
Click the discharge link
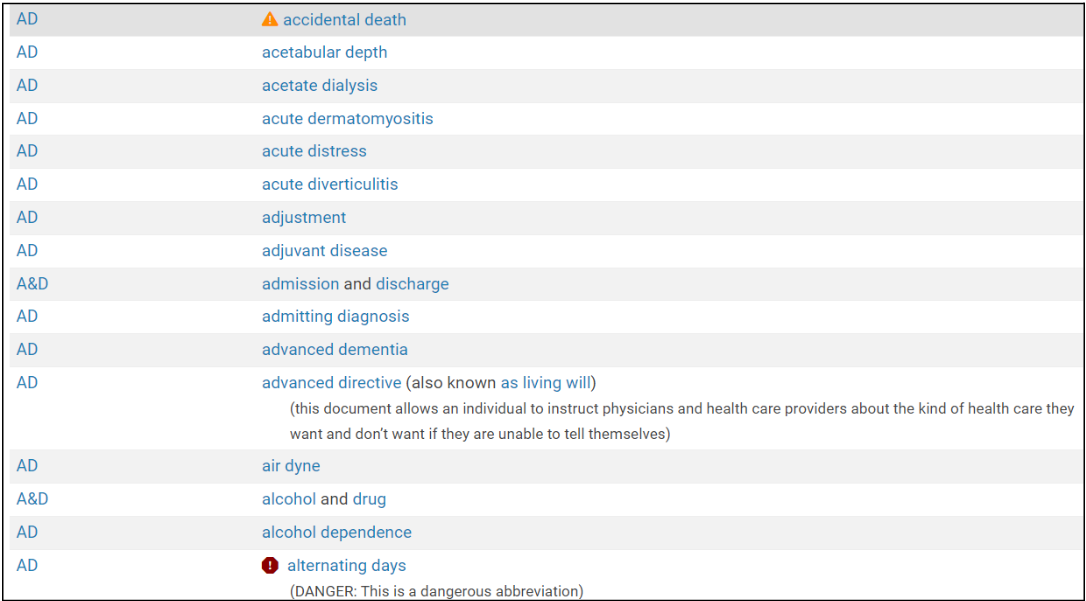coord(412,284)
